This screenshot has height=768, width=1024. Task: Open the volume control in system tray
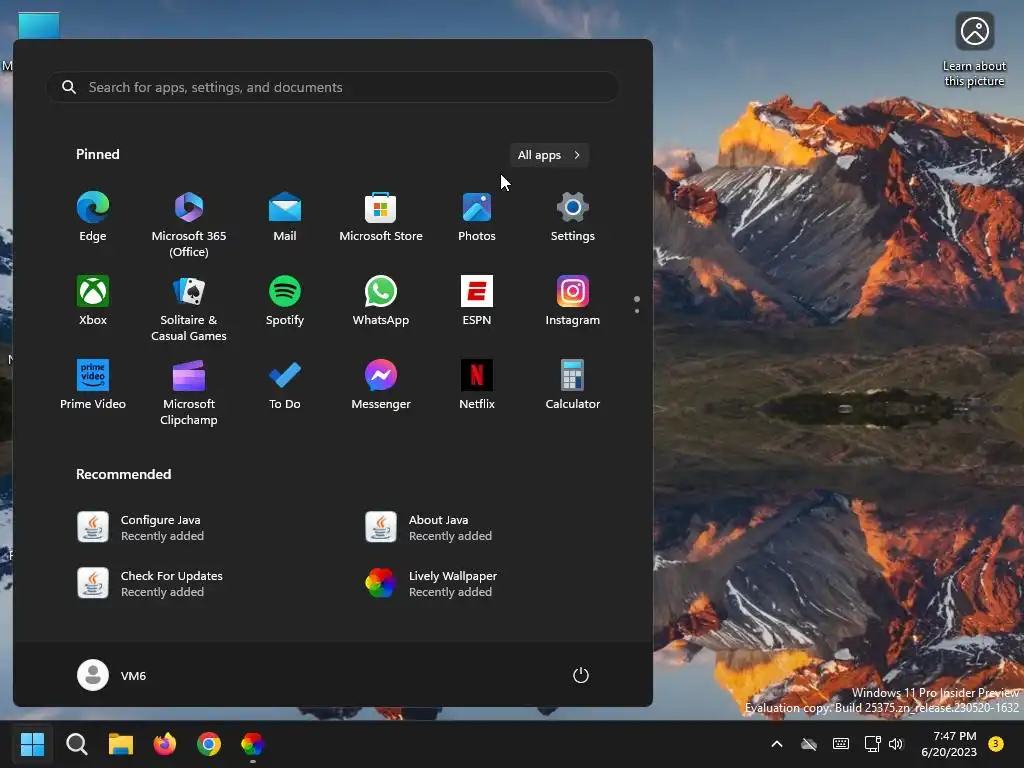click(x=896, y=744)
